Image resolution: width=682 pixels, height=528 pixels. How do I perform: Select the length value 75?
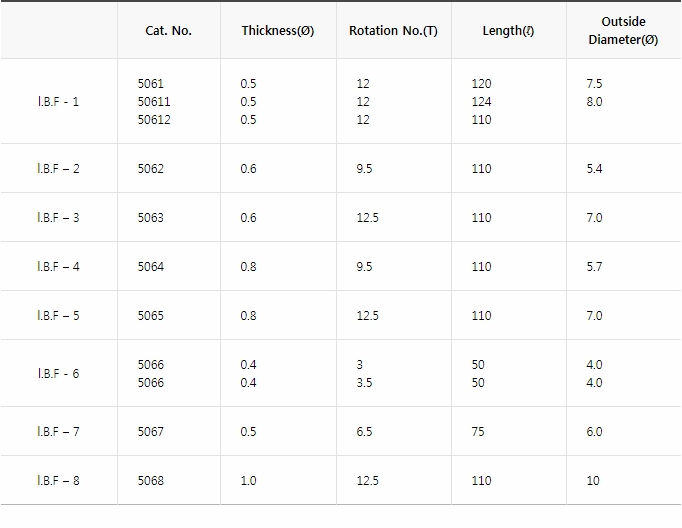478,431
